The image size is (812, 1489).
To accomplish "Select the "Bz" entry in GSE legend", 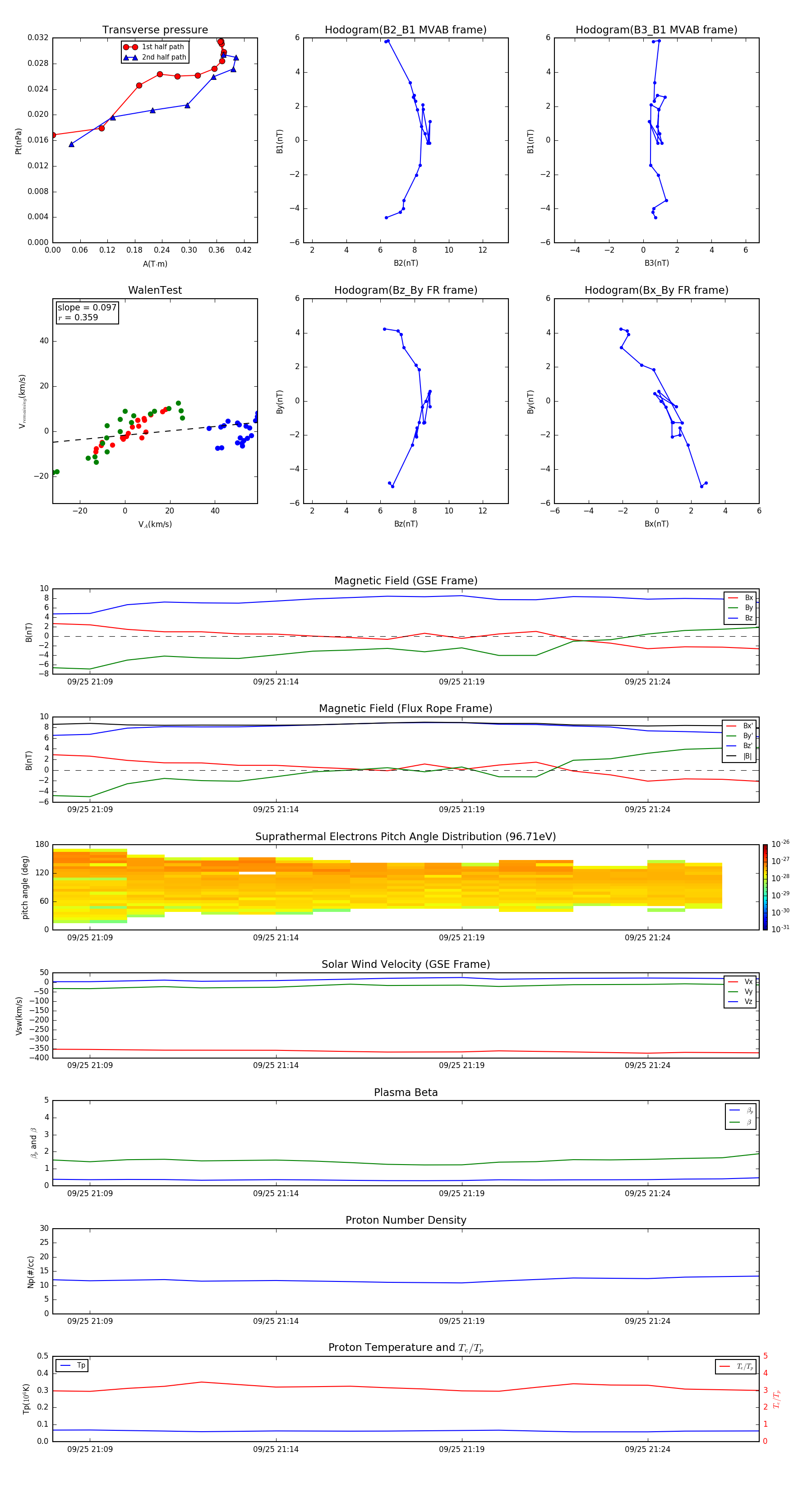I will coord(740,618).
